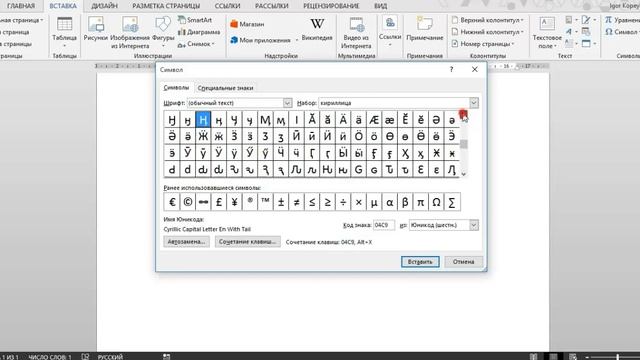Select the pi symbol in recent symbols

point(420,202)
